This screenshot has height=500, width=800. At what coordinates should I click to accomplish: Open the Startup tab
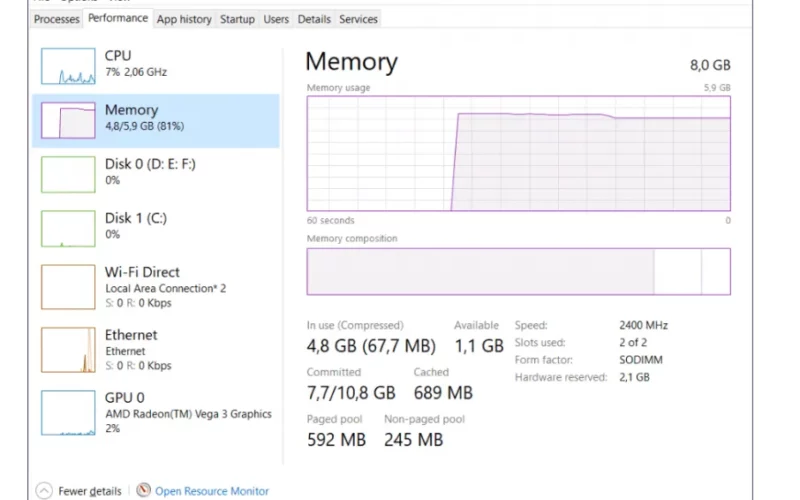click(237, 19)
